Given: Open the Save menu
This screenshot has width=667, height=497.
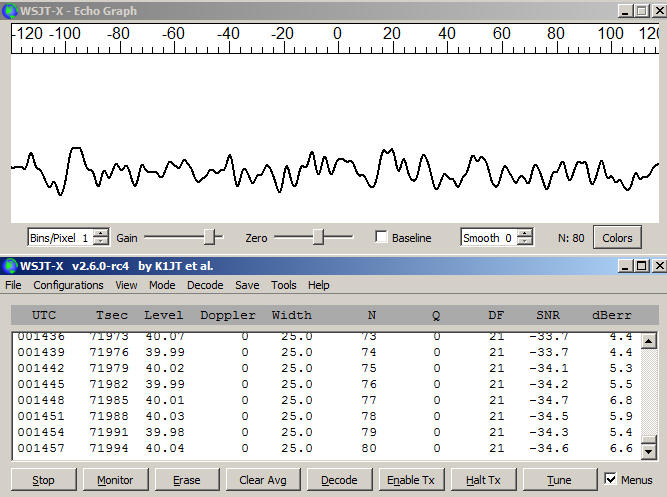Looking at the screenshot, I should pyautogui.click(x=247, y=285).
